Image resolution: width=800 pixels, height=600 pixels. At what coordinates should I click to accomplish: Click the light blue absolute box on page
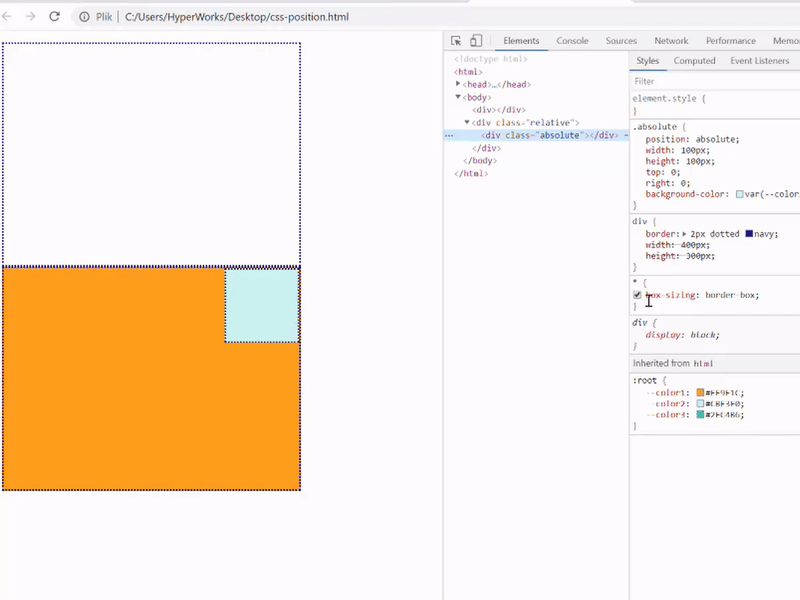(x=262, y=305)
